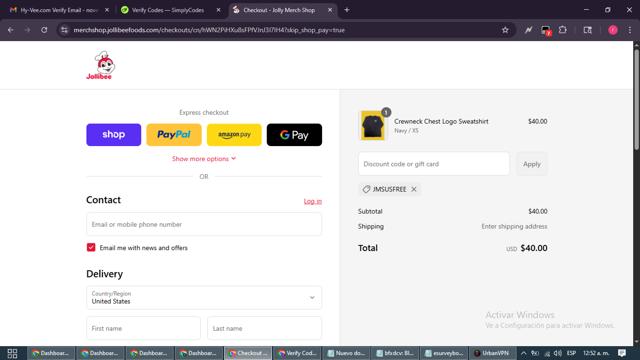Image resolution: width=640 pixels, height=360 pixels.
Task: Reload the checkout page
Action: 44,30
